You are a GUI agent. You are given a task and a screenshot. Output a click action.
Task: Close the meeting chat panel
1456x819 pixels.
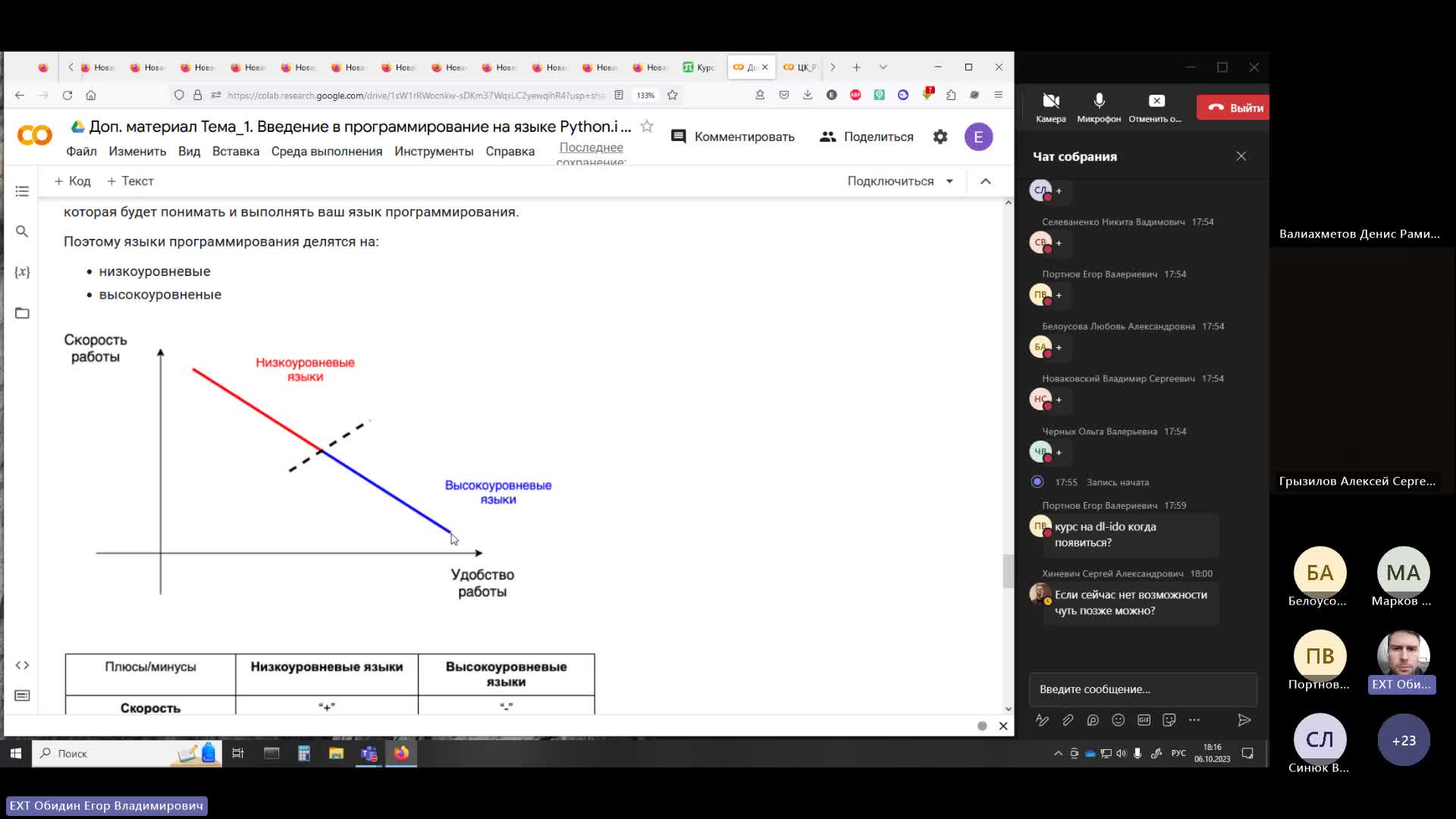pyautogui.click(x=1241, y=156)
